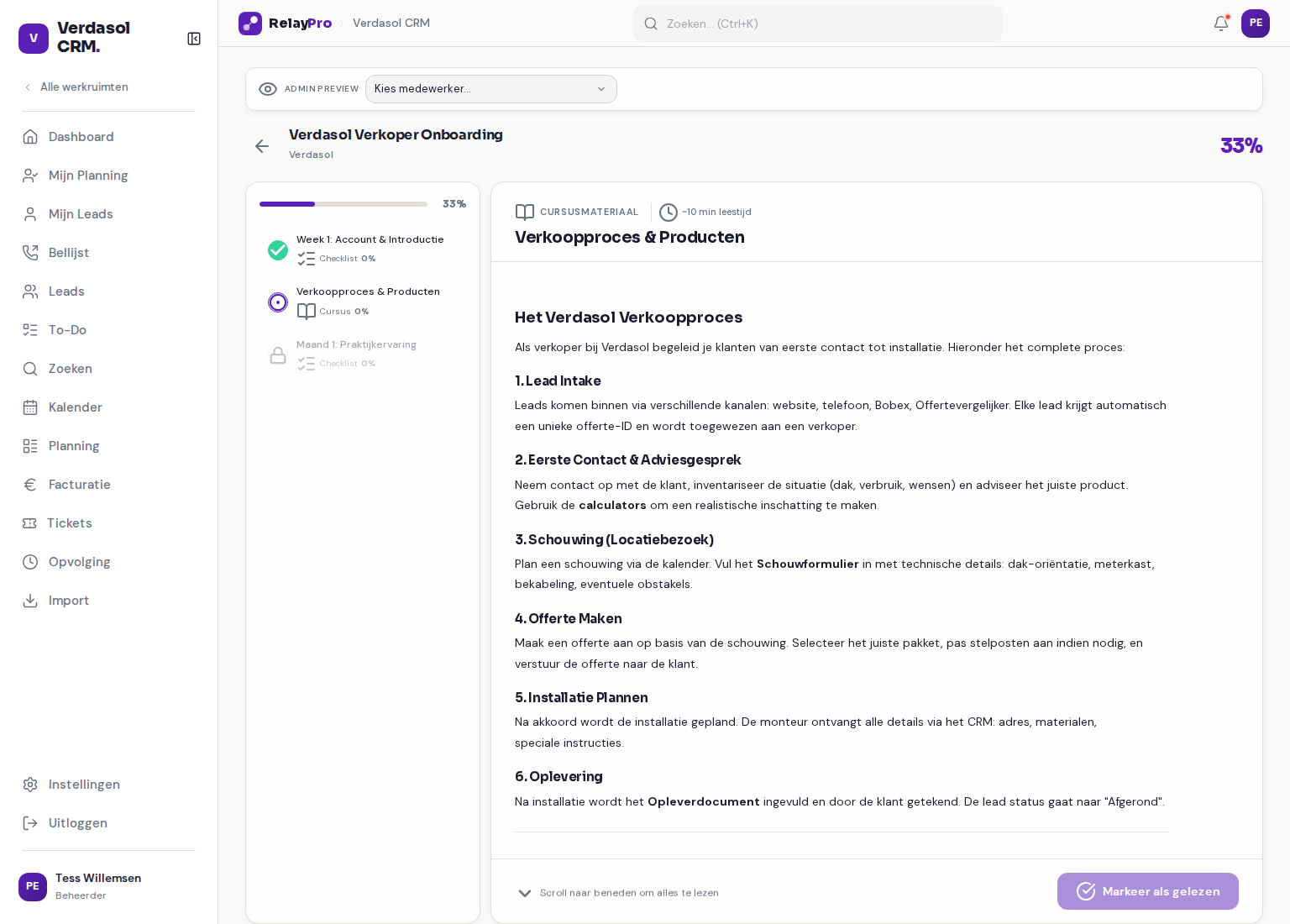Open the PE profile avatar menu top right

coord(1256,24)
